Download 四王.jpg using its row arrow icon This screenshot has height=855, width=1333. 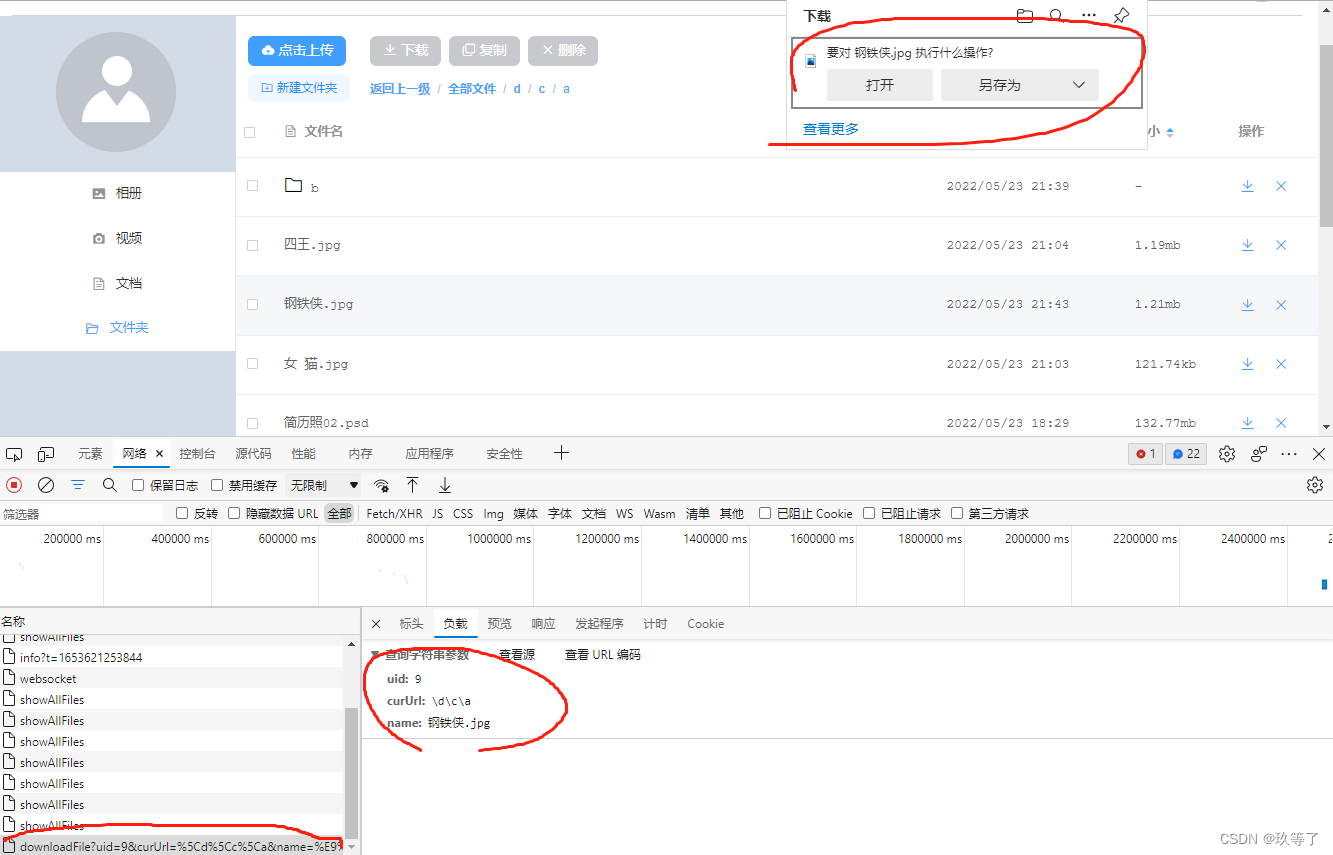(1247, 245)
